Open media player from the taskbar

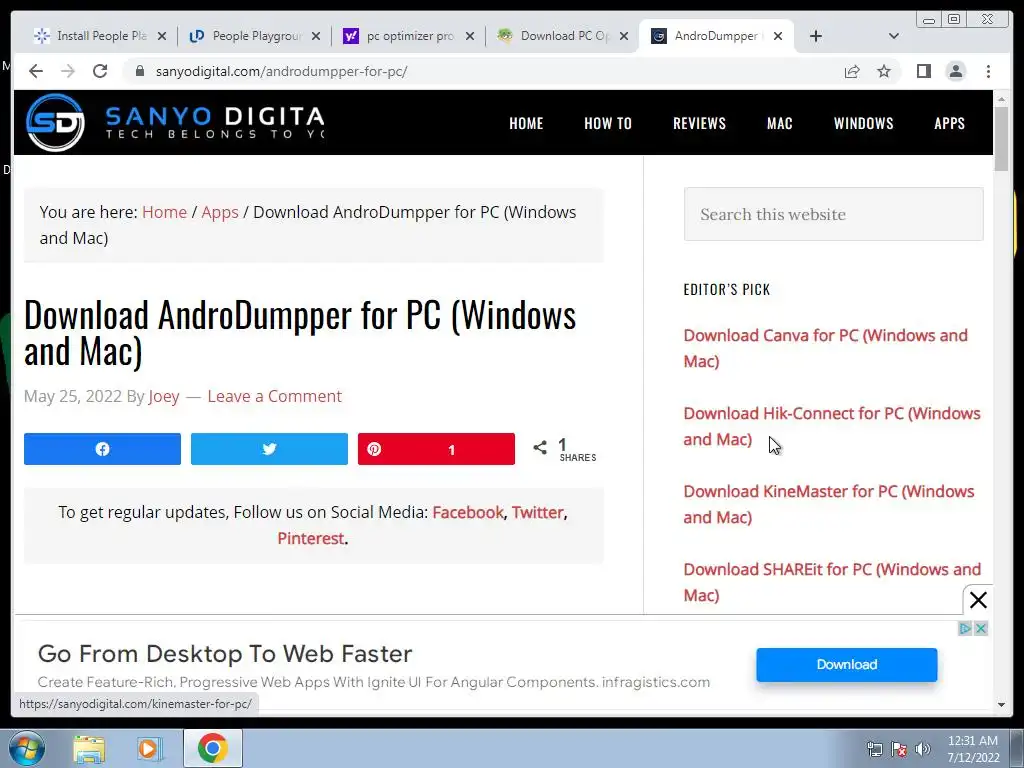click(x=150, y=748)
